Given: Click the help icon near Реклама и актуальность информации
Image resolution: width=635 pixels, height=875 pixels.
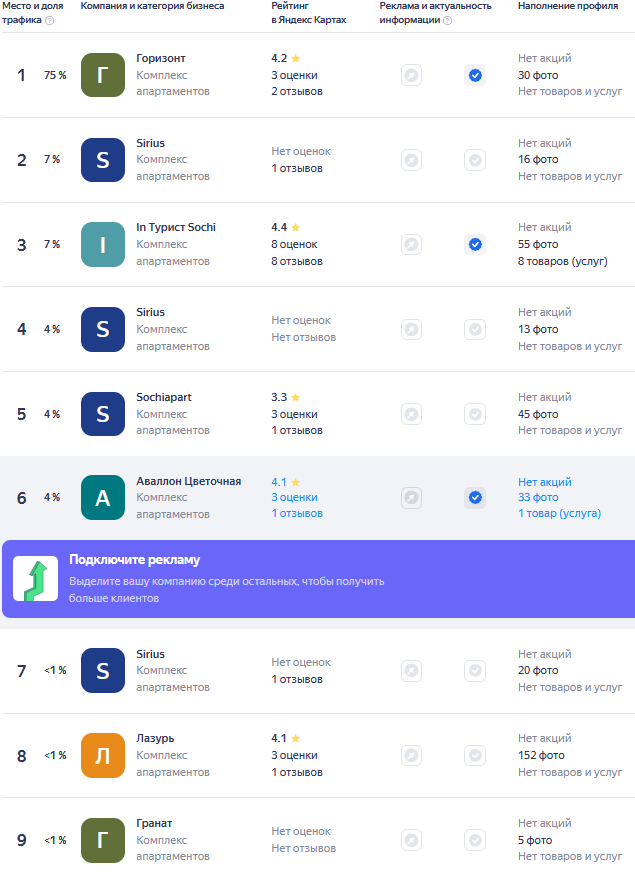Looking at the screenshot, I should (448, 21).
